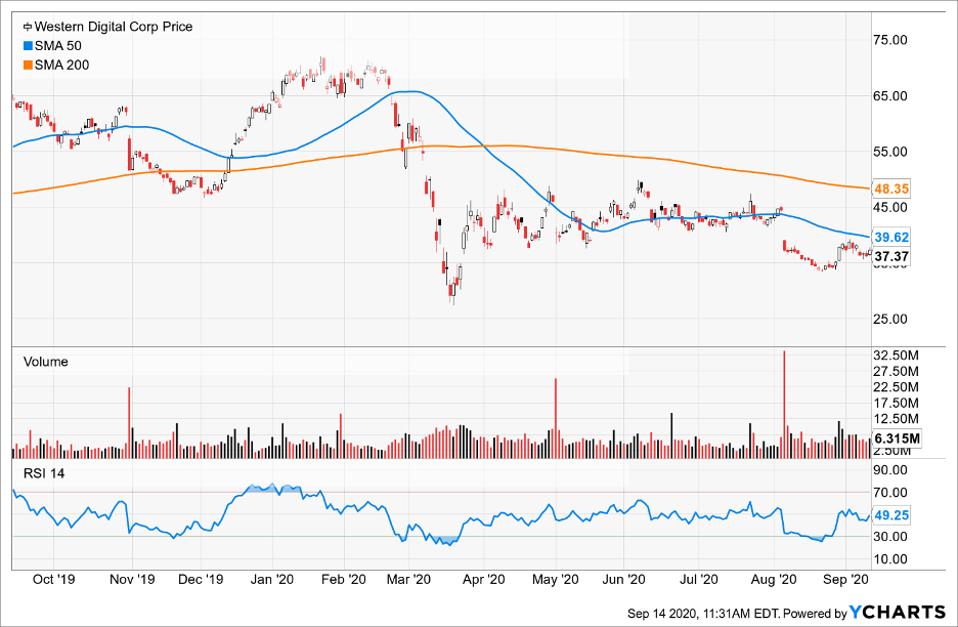
Task: Select the Western Digital Corp Price legend label
Action: click(x=113, y=27)
